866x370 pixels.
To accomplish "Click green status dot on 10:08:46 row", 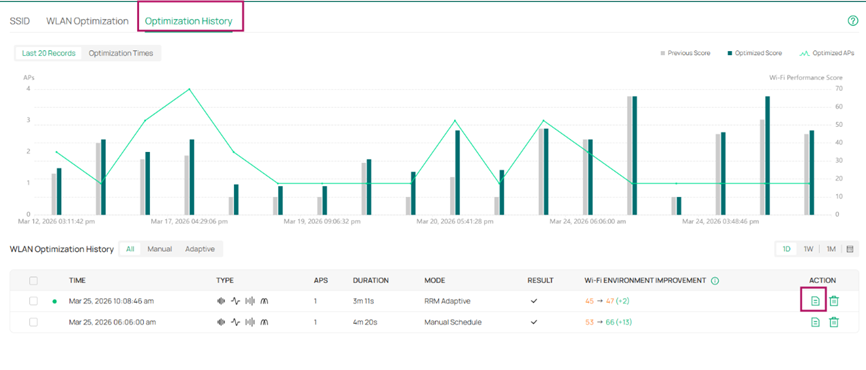I will 54,302.
